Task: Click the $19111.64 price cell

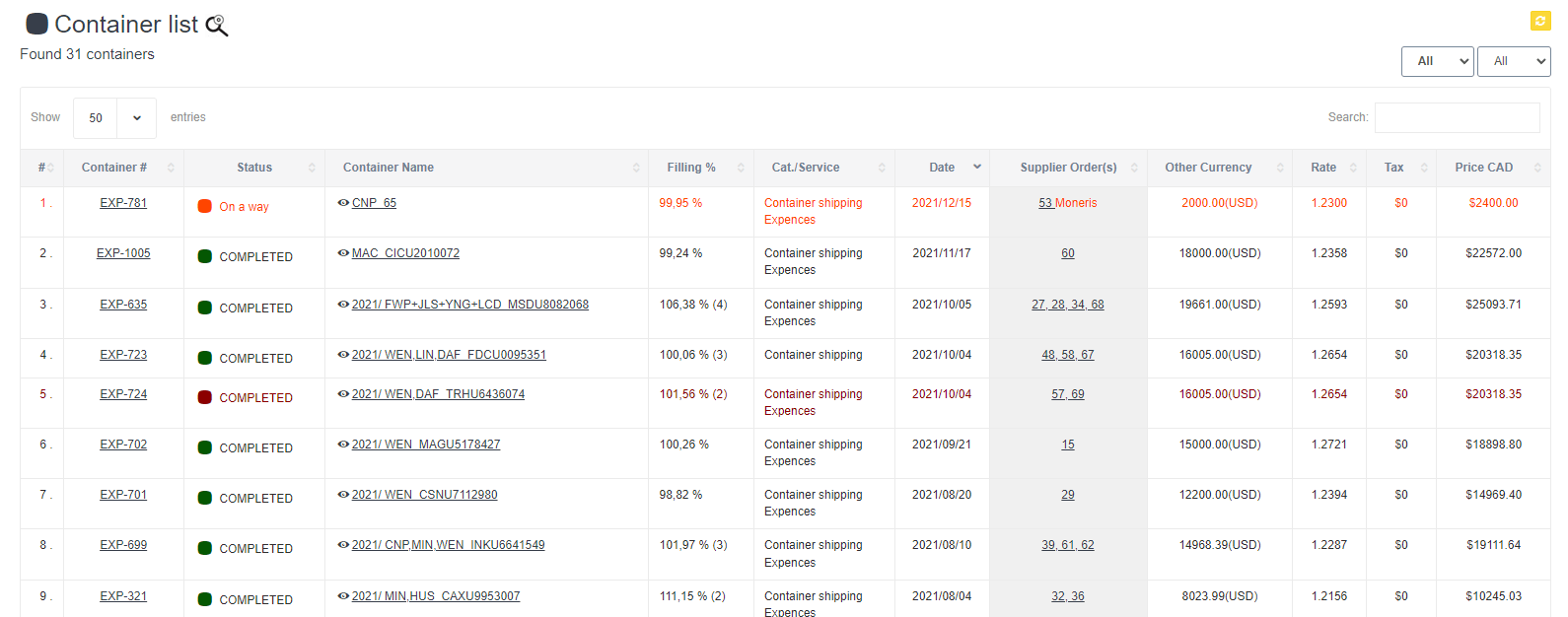Action: pyautogui.click(x=1493, y=545)
